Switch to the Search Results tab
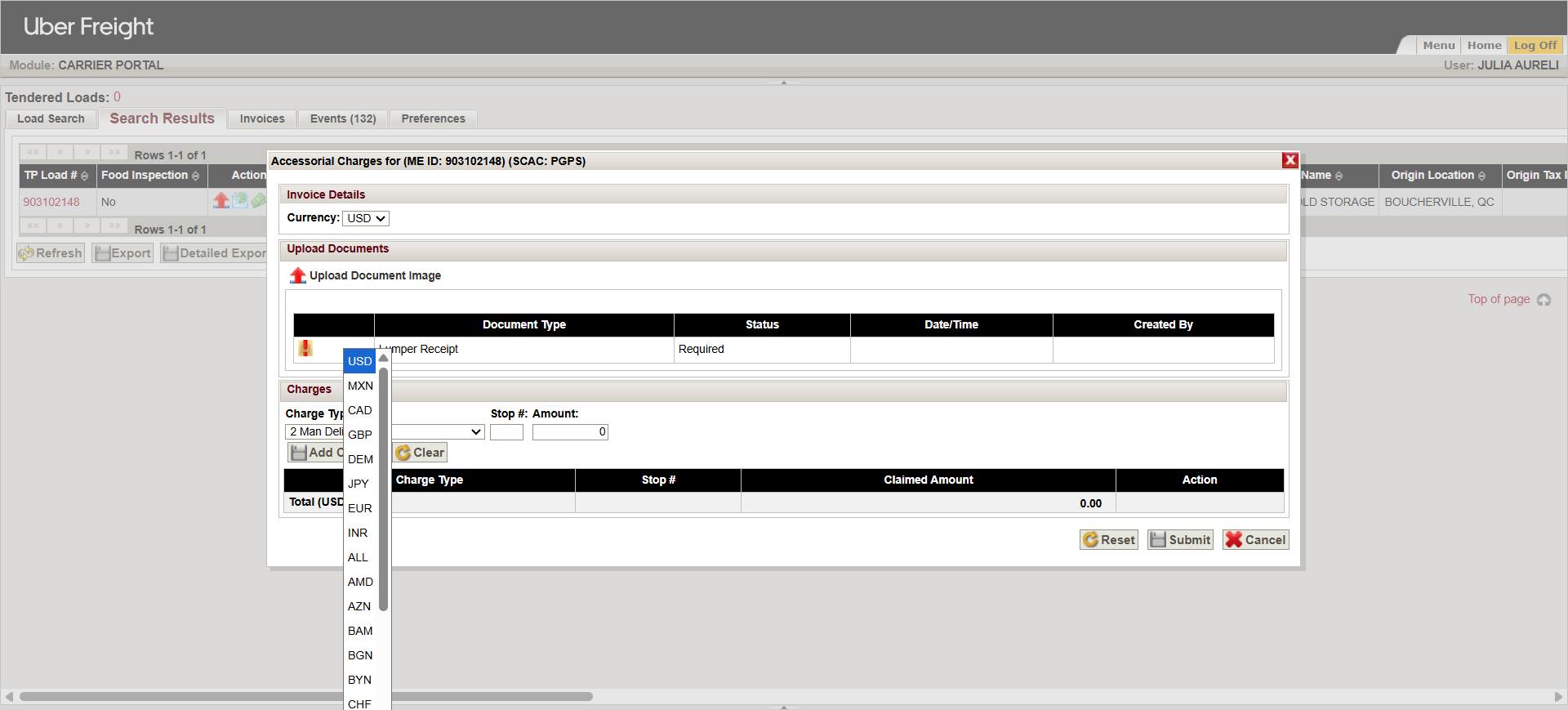Viewport: 1568px width, 710px height. [162, 118]
